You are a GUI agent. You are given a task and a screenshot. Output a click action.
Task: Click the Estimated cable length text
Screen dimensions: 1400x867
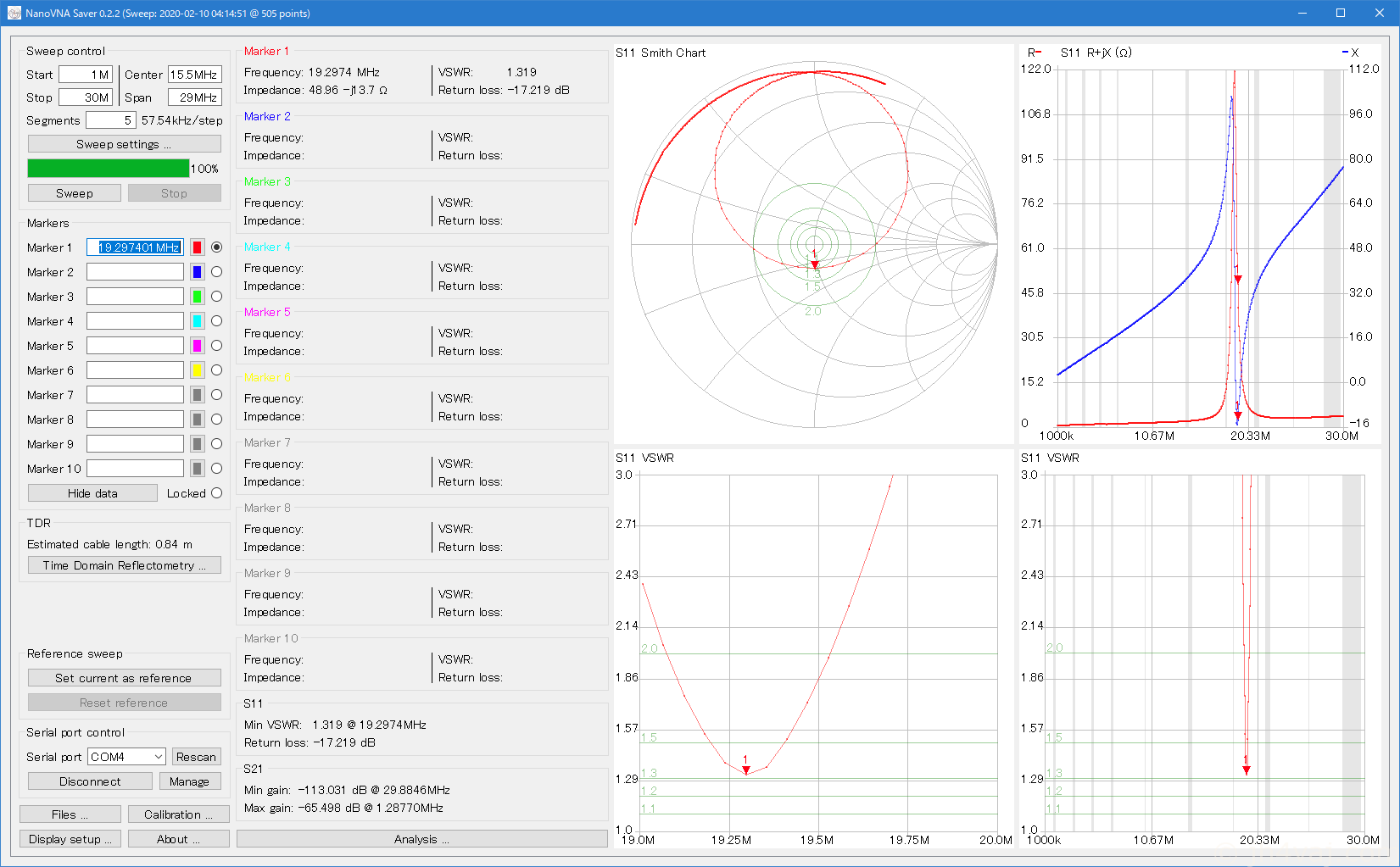pos(109,544)
